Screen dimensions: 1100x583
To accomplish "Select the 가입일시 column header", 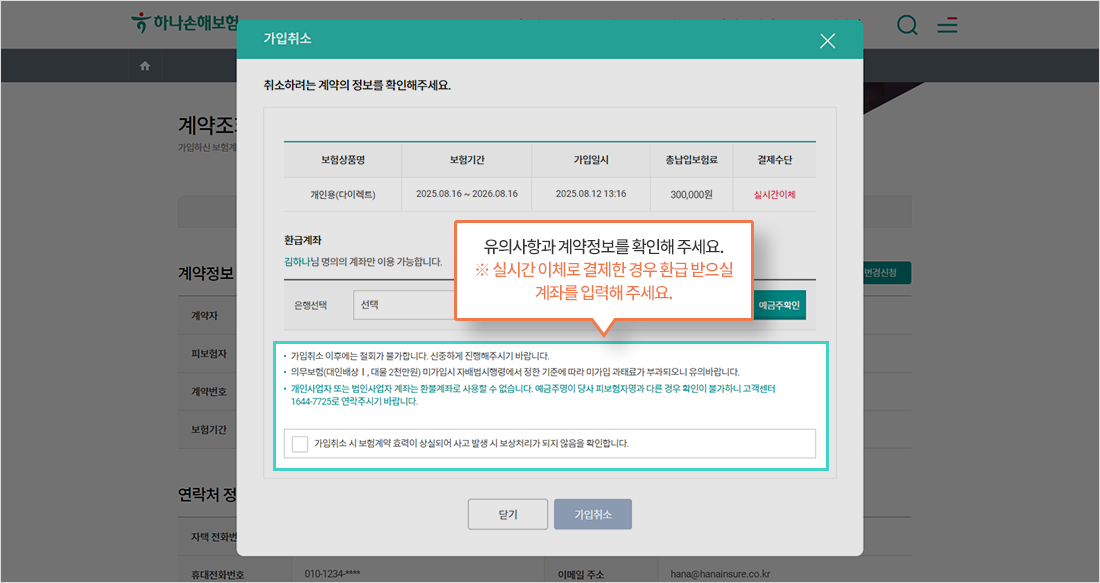I will click(x=591, y=160).
